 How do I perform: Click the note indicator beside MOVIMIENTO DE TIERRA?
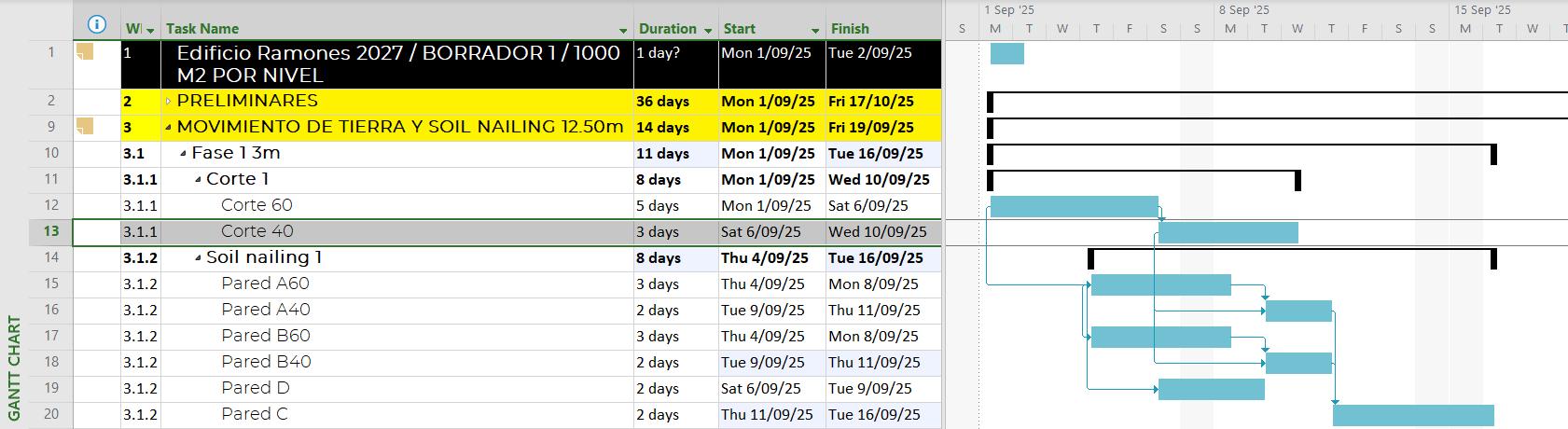85,126
